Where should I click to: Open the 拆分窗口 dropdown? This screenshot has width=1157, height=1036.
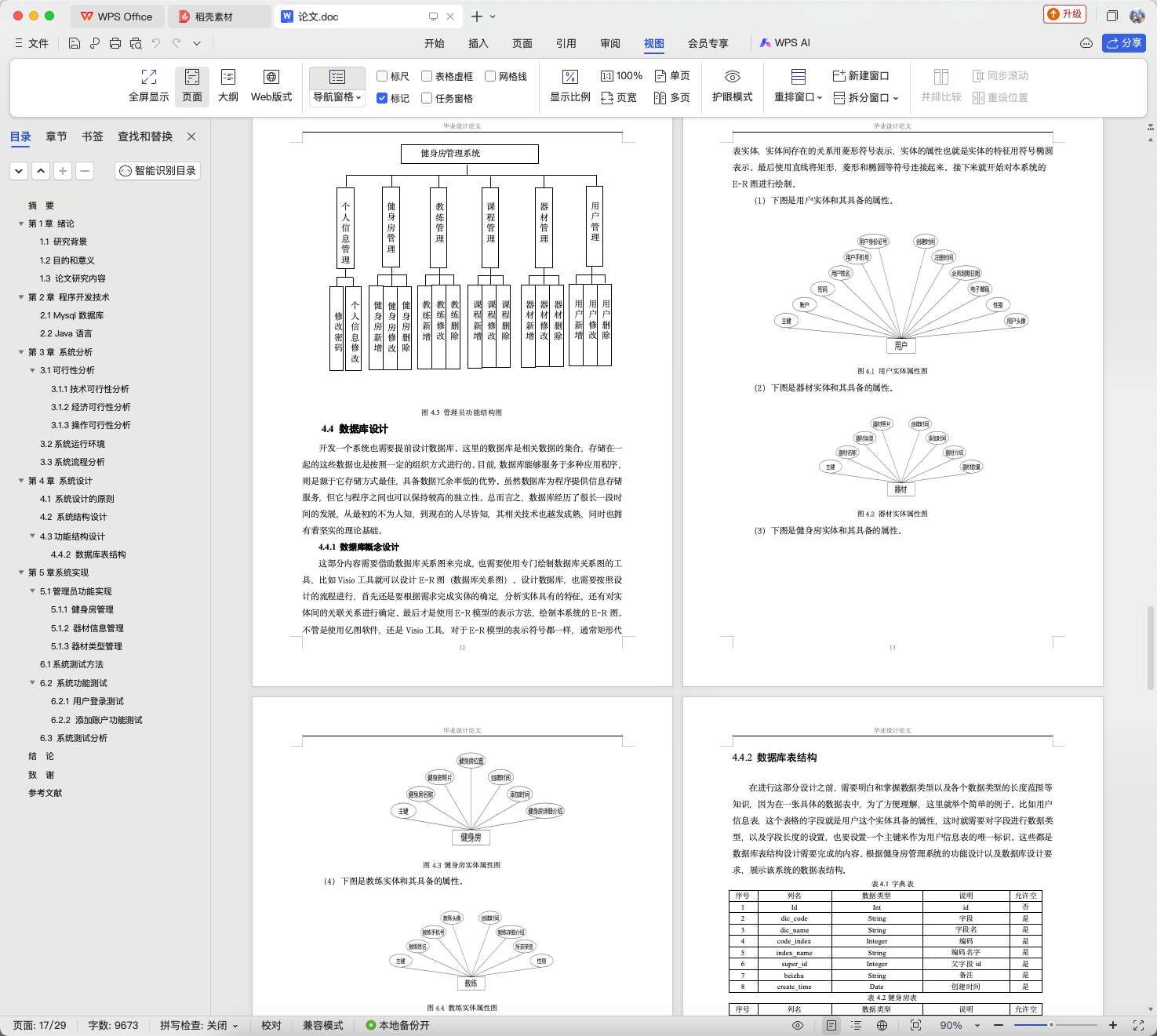click(x=866, y=98)
